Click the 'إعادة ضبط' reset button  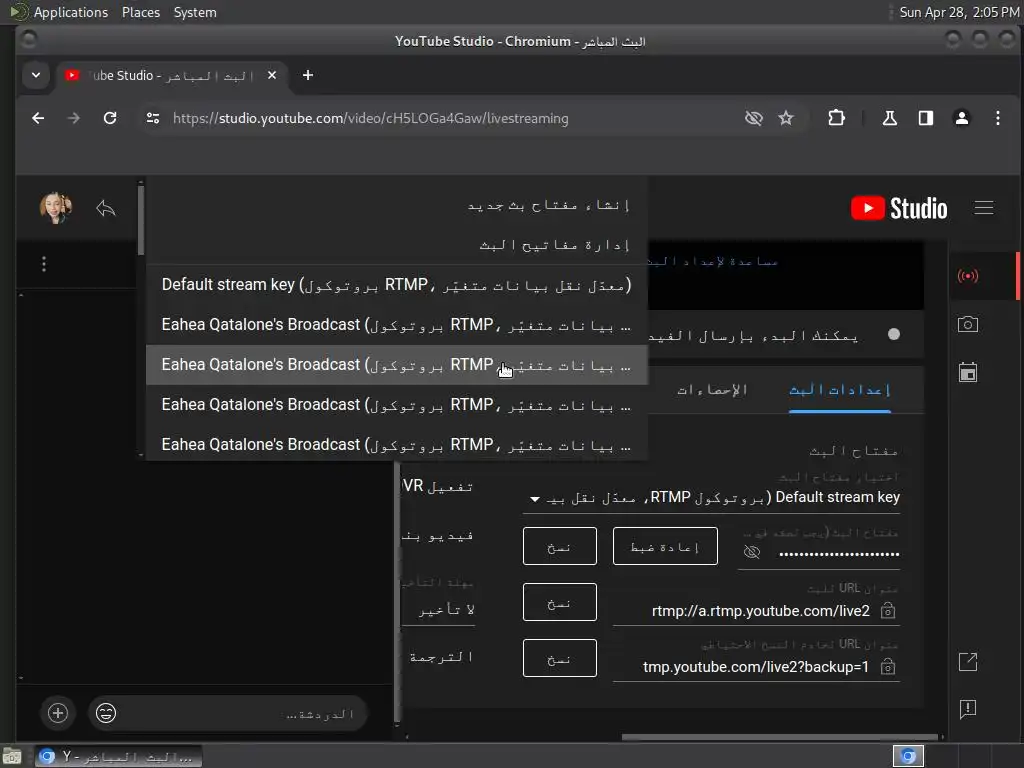tap(665, 546)
